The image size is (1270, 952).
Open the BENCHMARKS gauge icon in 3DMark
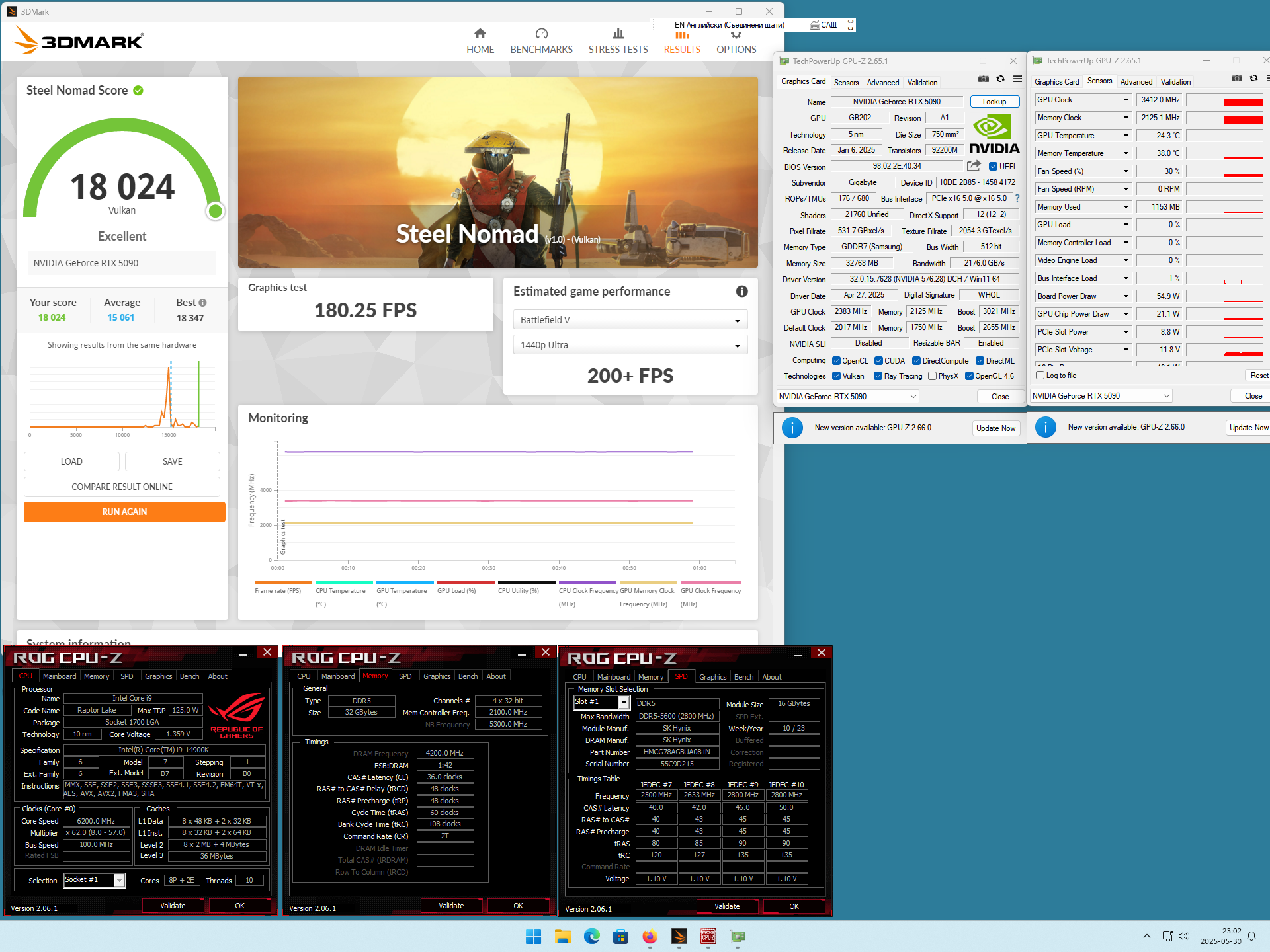[542, 34]
